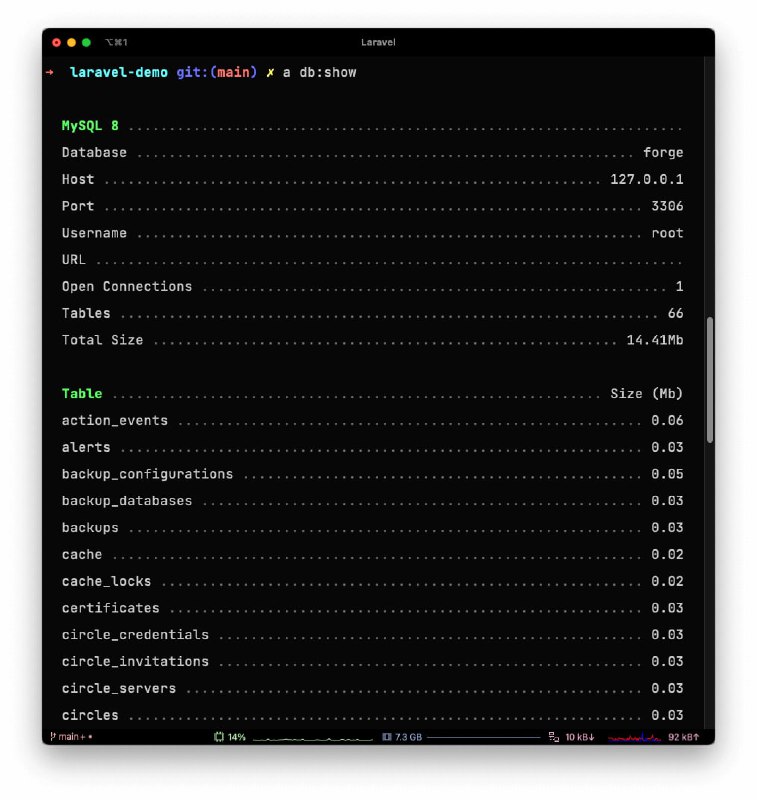Click the CPU usage graph line
The height and width of the screenshot is (800, 757).
313,738
